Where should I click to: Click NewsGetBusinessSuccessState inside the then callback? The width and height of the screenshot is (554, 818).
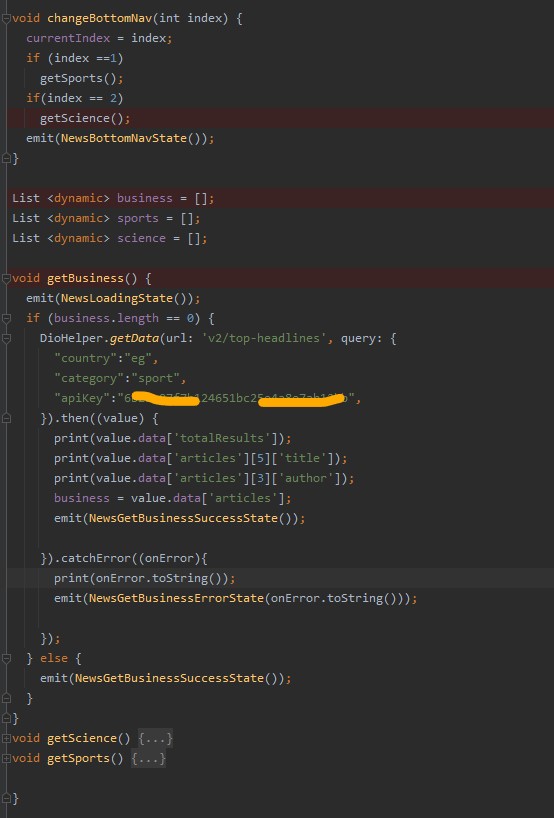point(183,518)
